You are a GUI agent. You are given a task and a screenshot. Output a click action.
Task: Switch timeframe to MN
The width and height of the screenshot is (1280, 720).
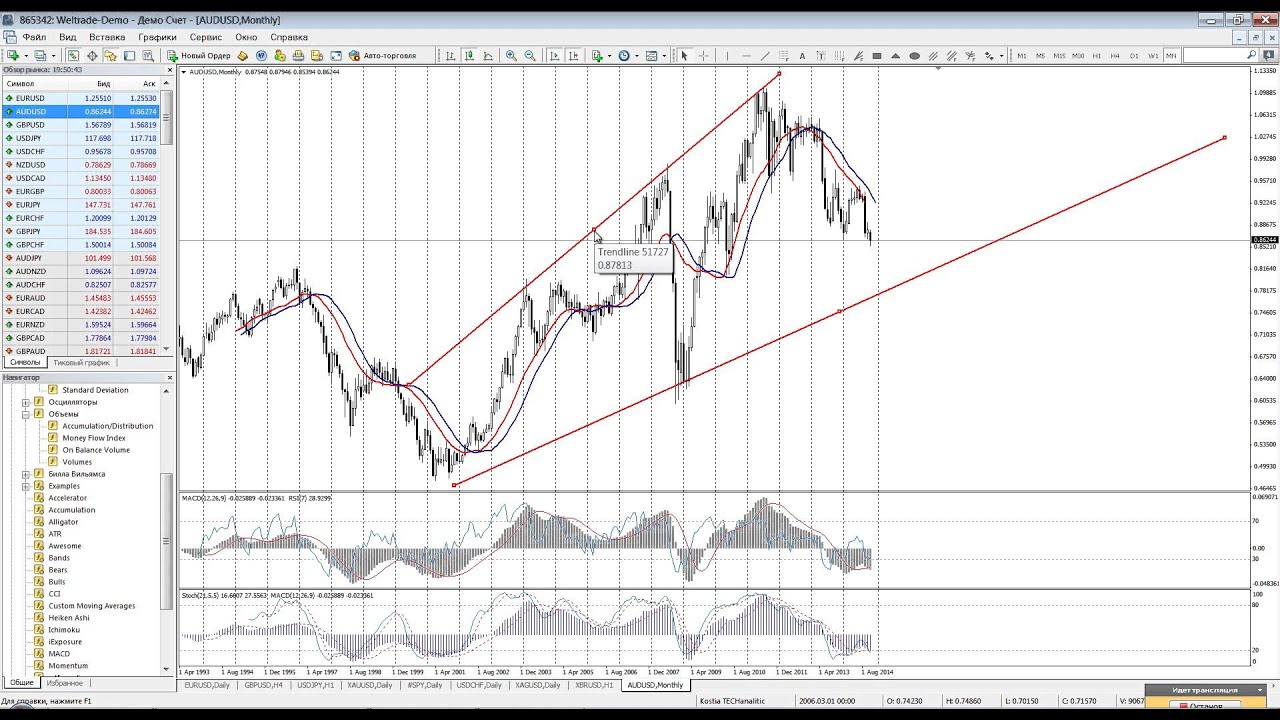(x=1171, y=56)
